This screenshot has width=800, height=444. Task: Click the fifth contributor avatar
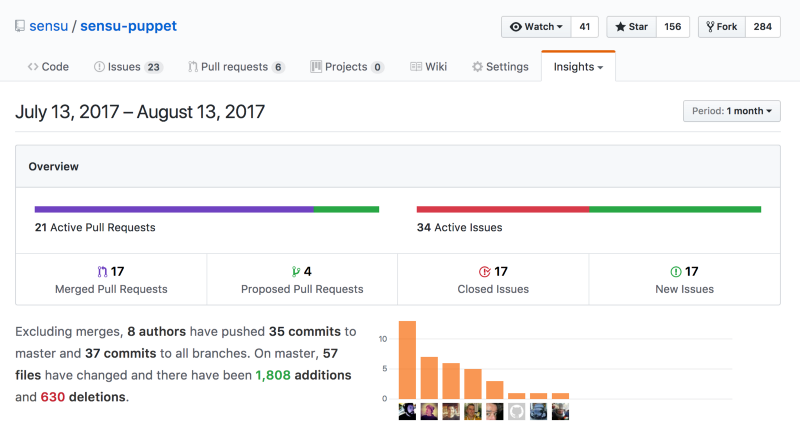click(494, 411)
